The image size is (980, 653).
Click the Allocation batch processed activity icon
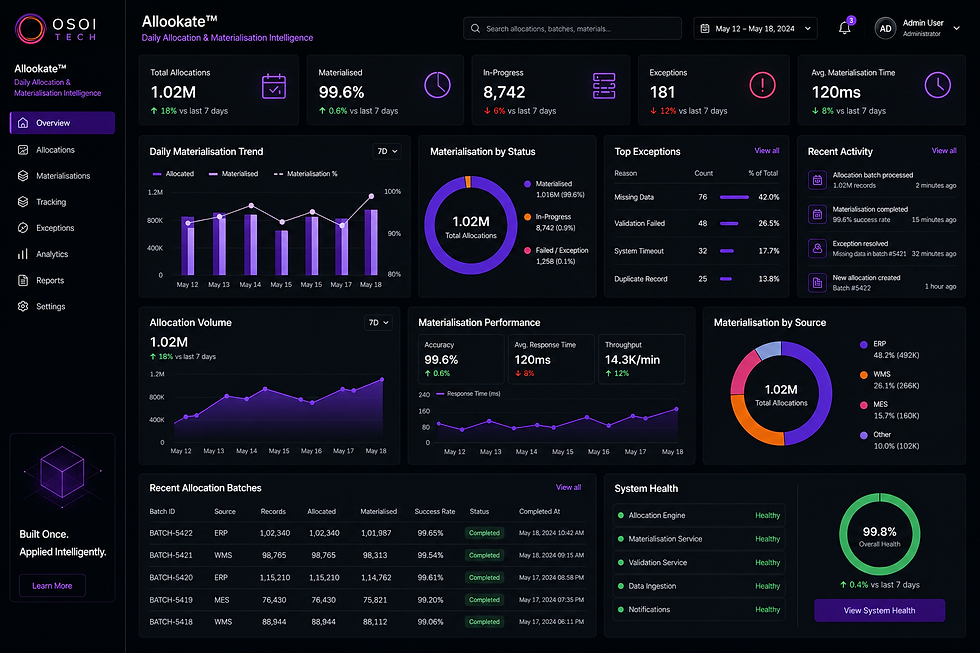[x=817, y=181]
